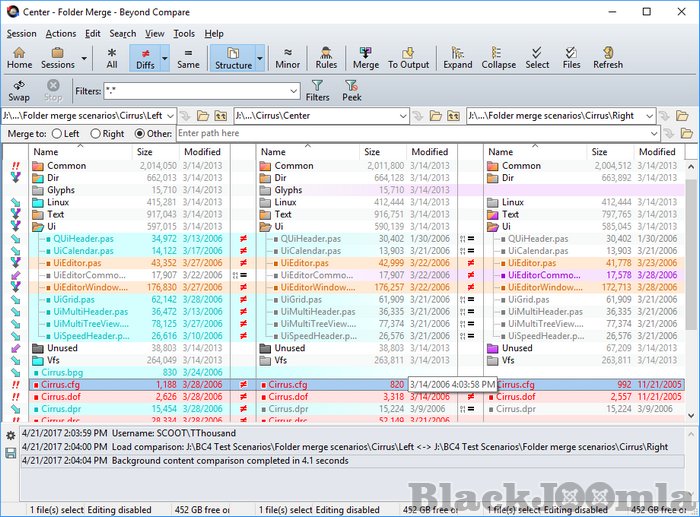Show all files with the All button

112,57
